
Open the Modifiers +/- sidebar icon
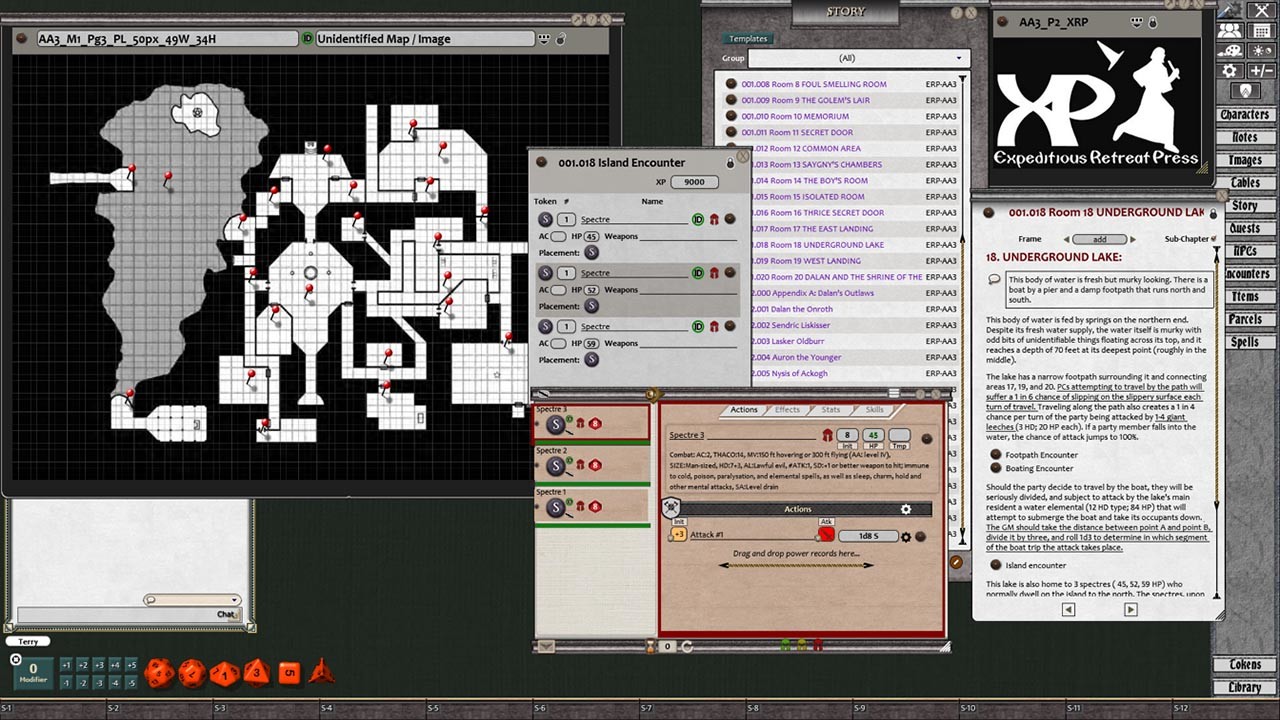pos(1261,70)
